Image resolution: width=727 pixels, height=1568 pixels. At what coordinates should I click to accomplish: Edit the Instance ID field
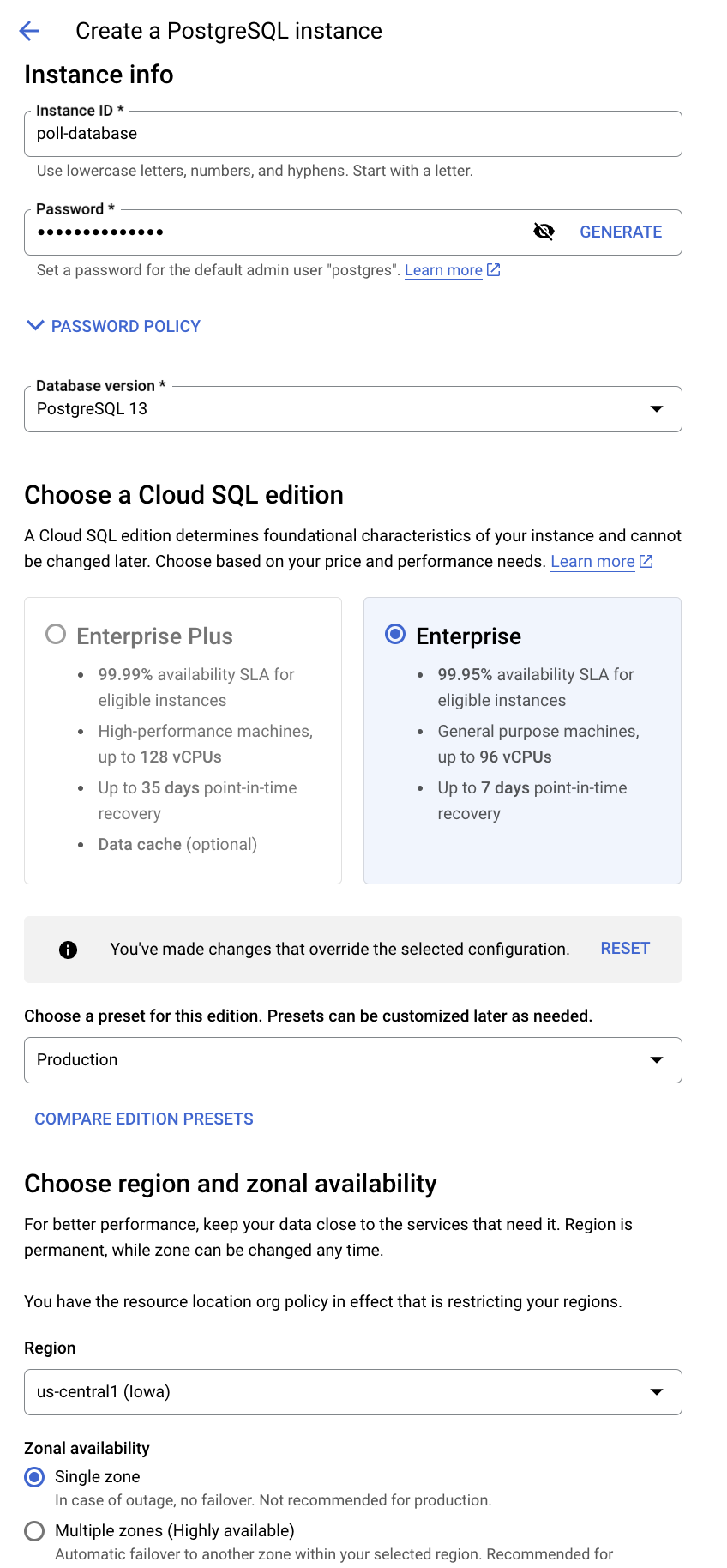[x=353, y=134]
